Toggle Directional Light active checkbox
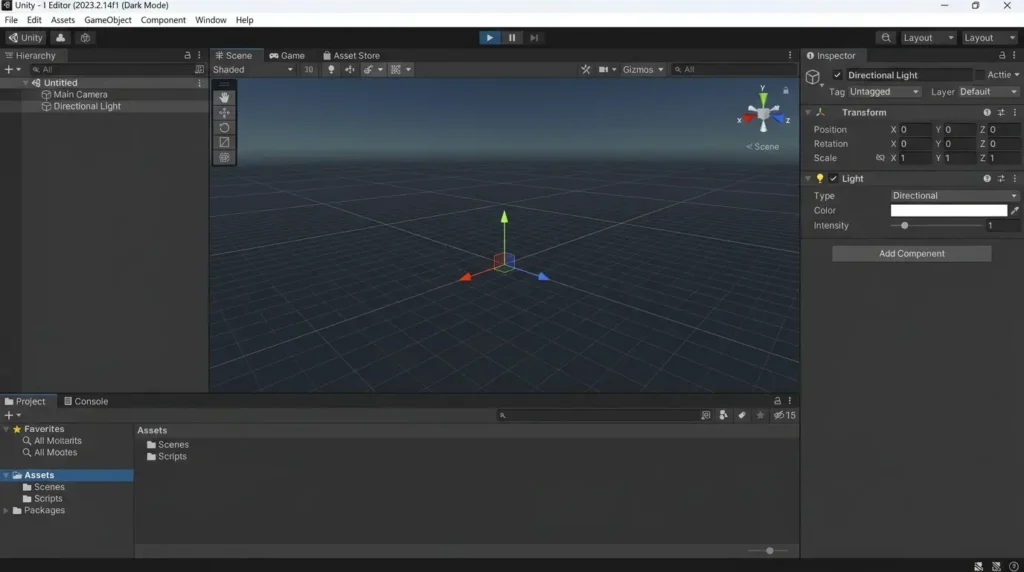 tap(837, 75)
